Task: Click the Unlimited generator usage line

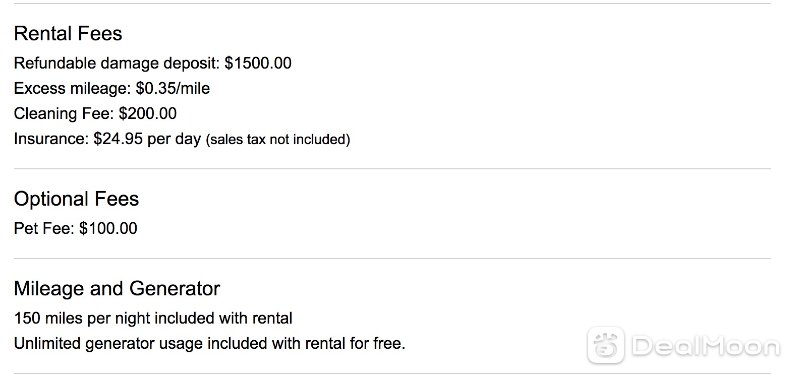Action: pyautogui.click(x=210, y=344)
